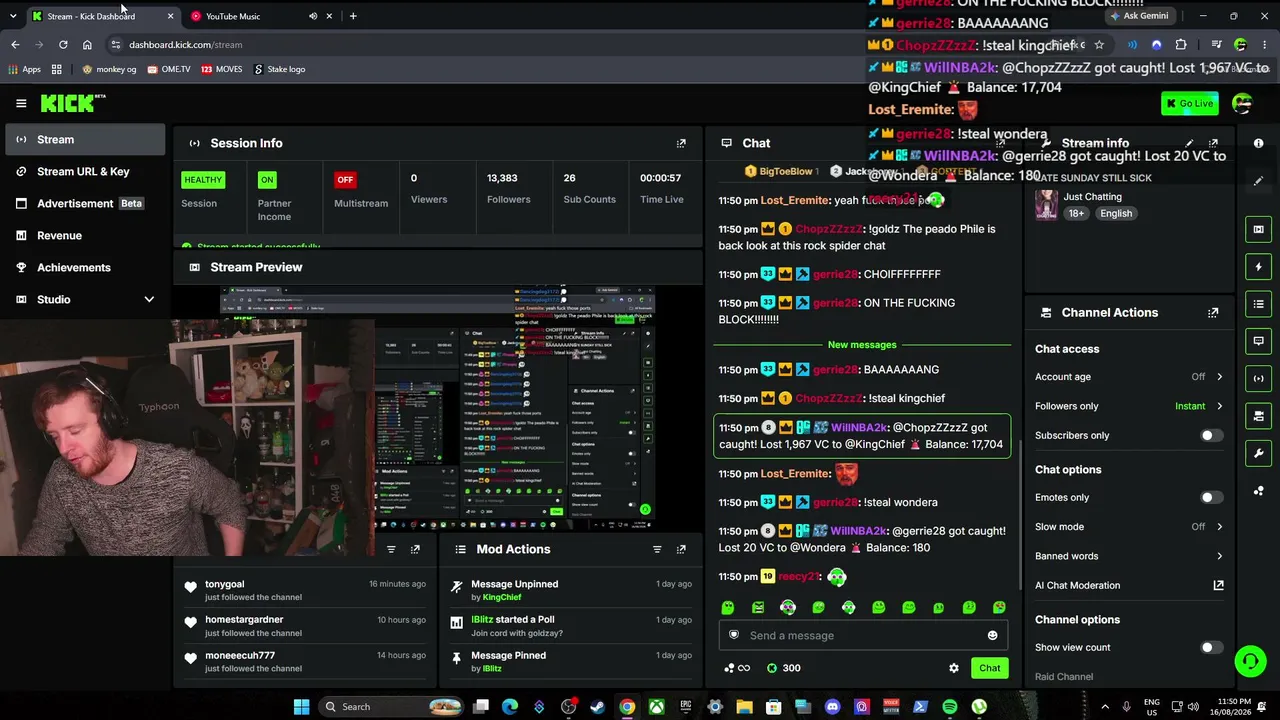Open Account age settings

coord(1129,377)
